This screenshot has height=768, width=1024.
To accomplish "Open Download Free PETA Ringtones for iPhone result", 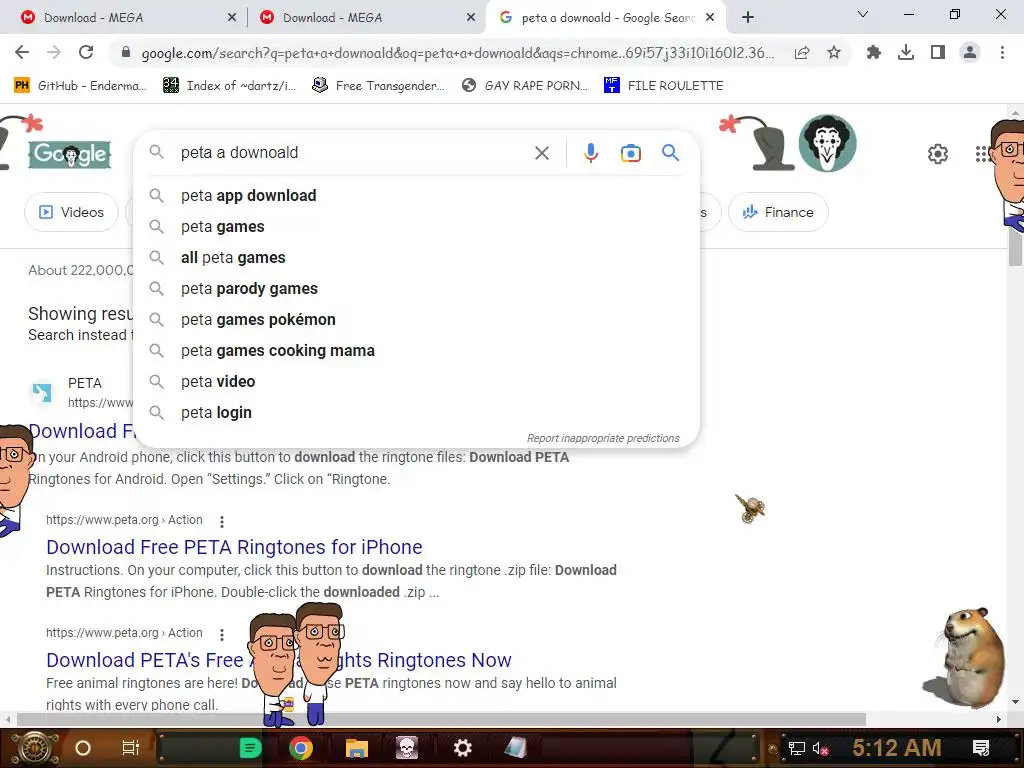I will coord(234,547).
